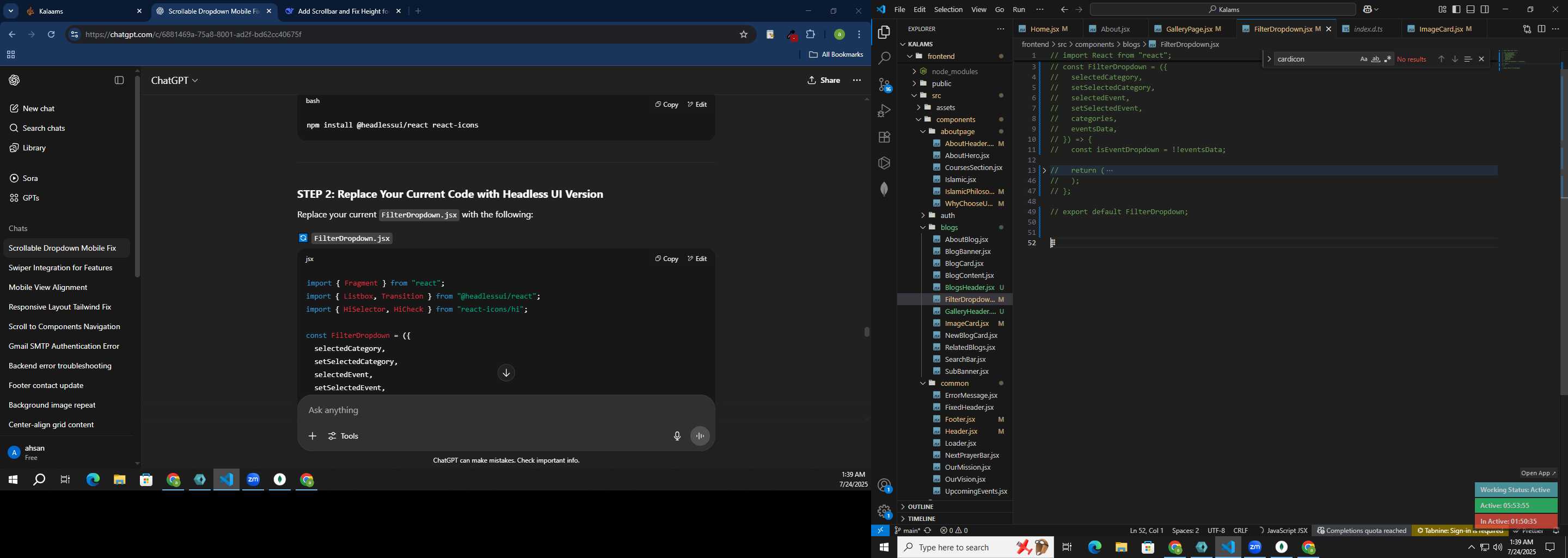Screen dimensions: 1568x558
Task: Open VS Code Manage gear icon
Action: 884,512
